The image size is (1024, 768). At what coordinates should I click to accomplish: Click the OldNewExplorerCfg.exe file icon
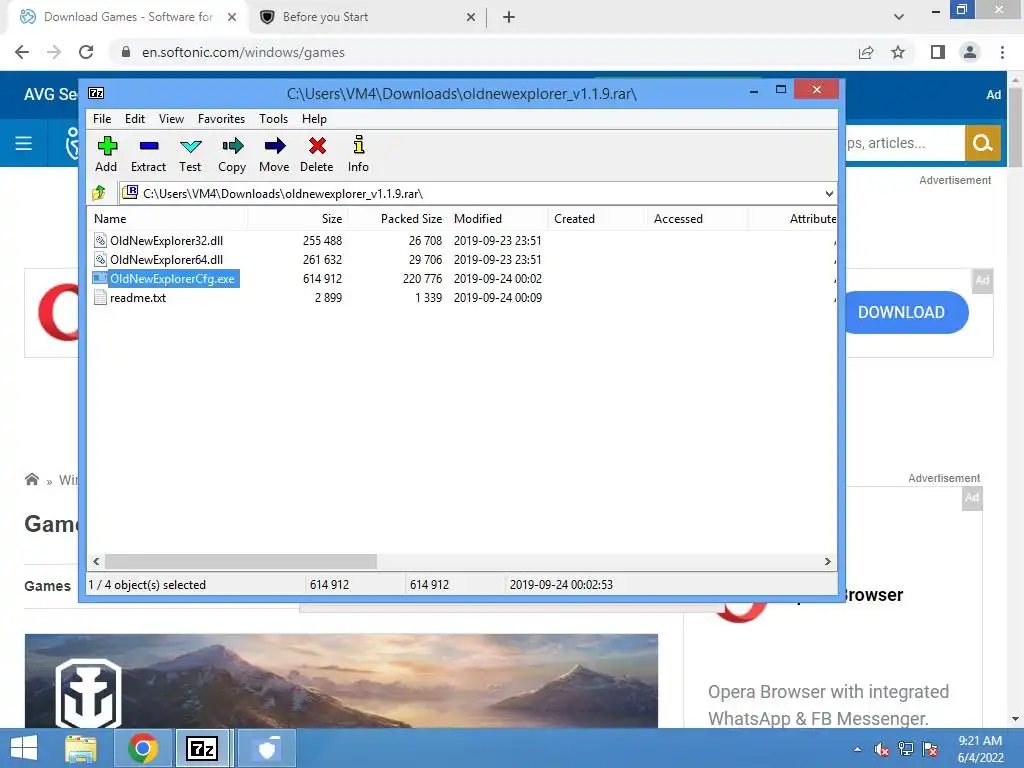tap(100, 278)
